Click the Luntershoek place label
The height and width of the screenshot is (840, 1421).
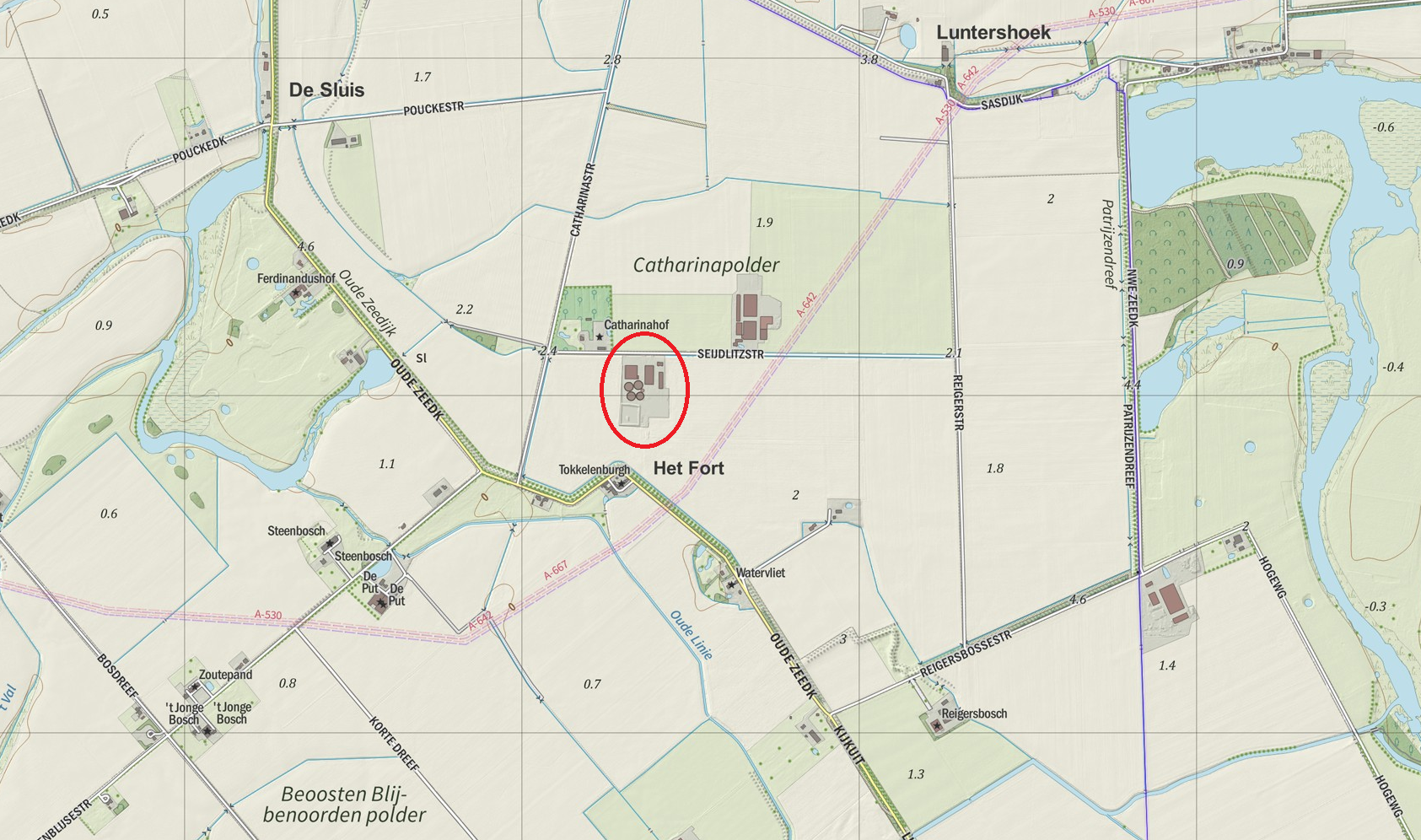tap(993, 32)
